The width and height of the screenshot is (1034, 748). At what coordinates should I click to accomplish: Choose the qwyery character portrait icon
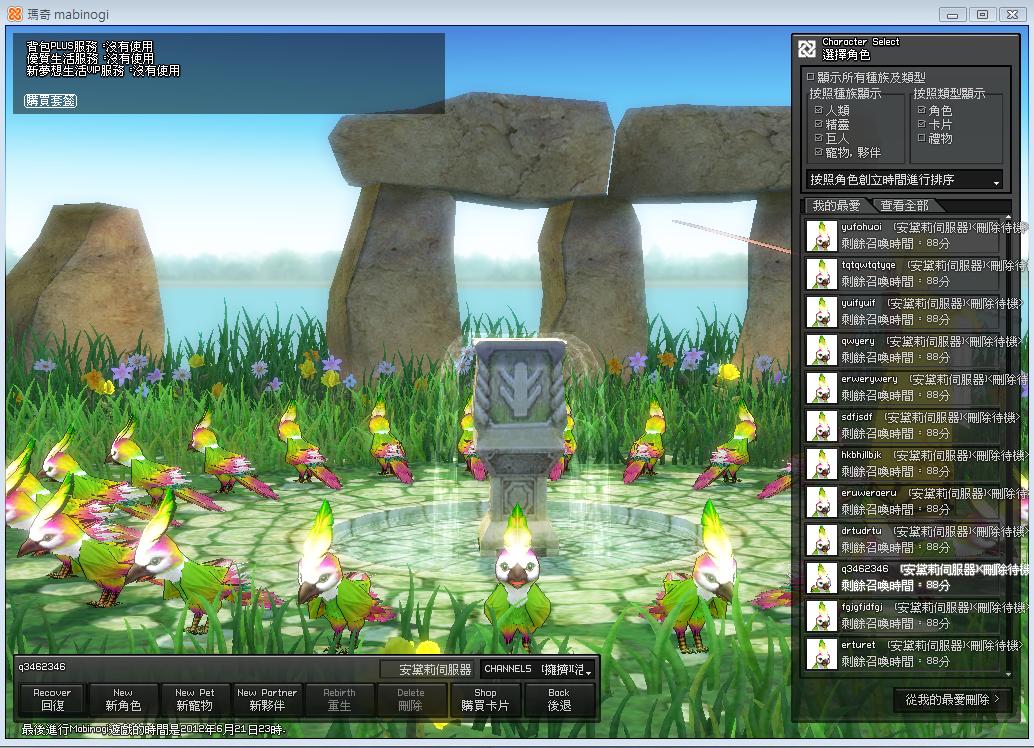(821, 350)
